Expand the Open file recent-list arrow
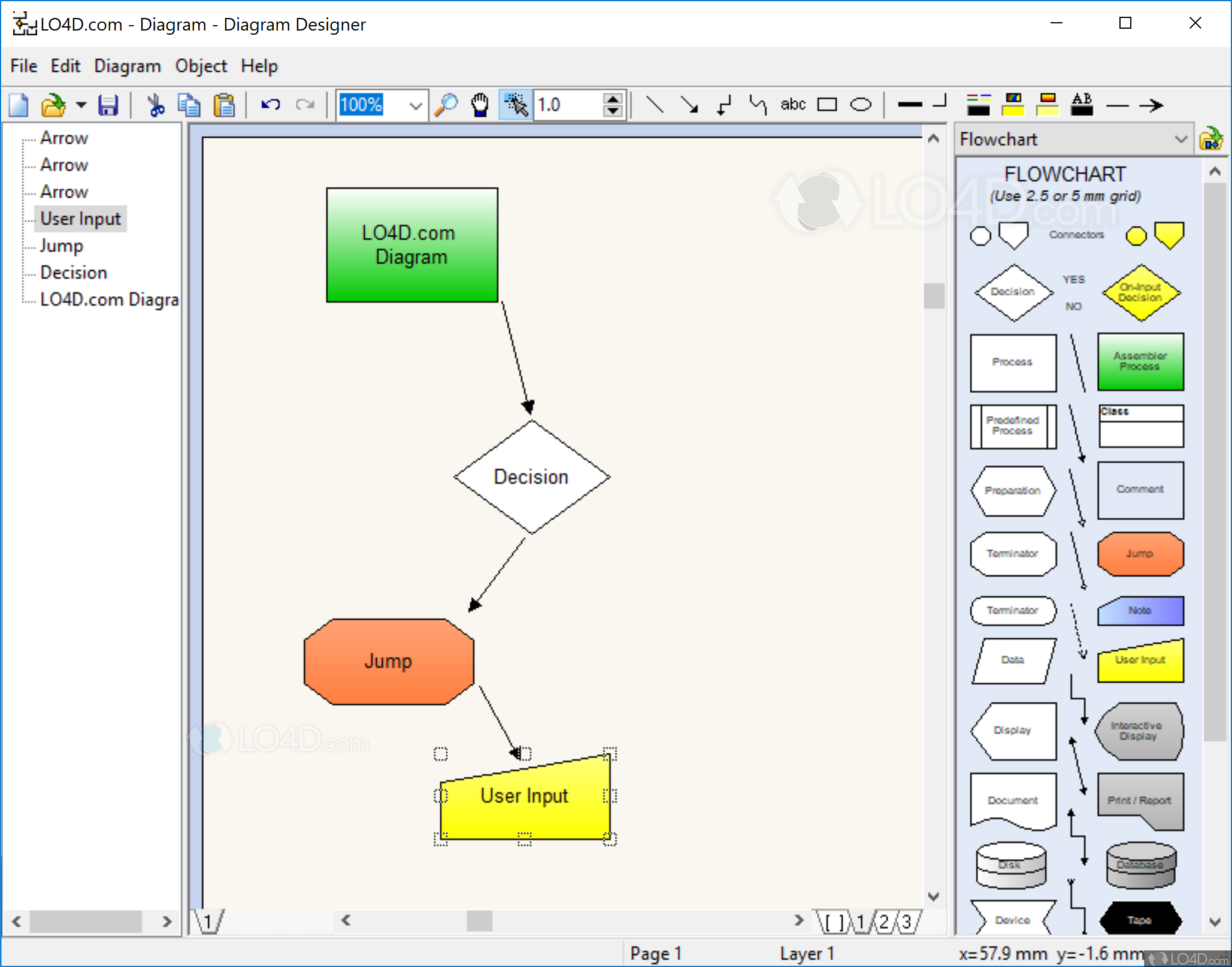Screen dimensions: 1232x967 (x=81, y=105)
